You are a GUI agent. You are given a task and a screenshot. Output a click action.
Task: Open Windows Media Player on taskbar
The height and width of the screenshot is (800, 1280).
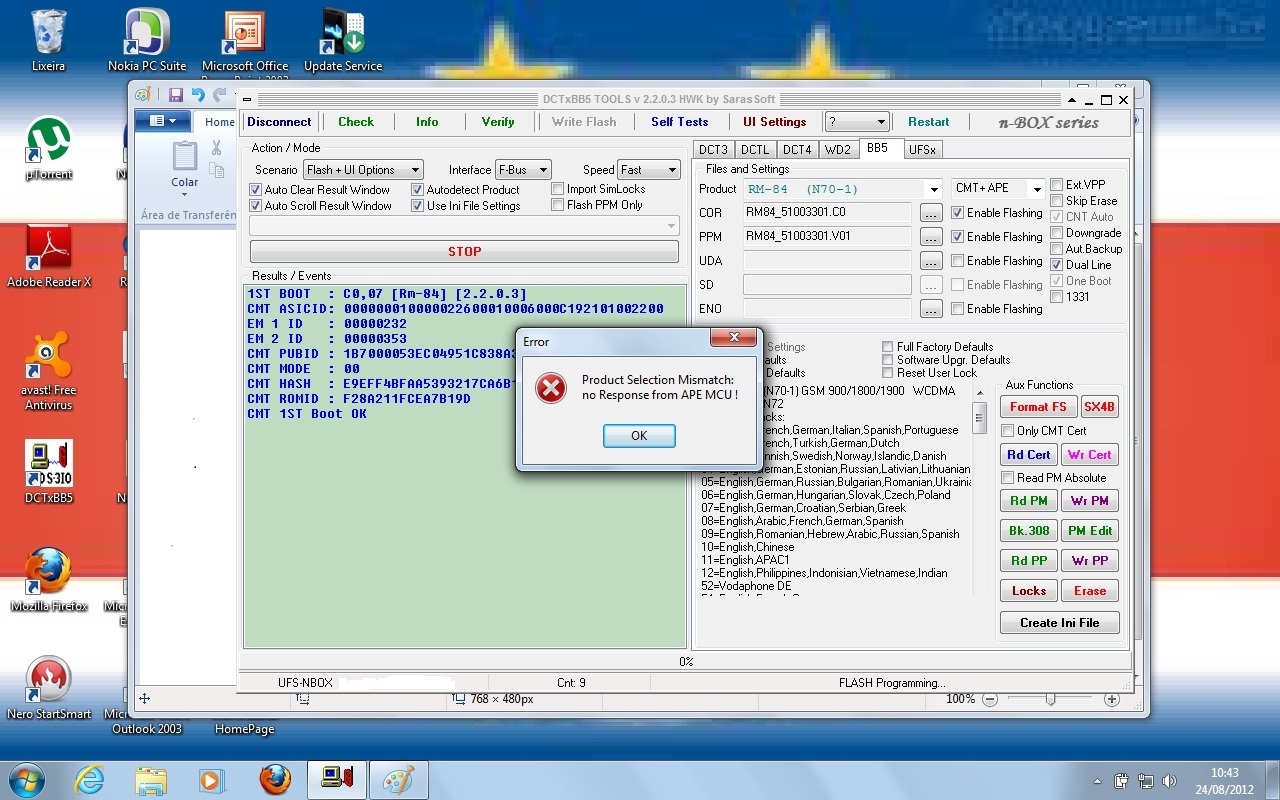point(212,779)
